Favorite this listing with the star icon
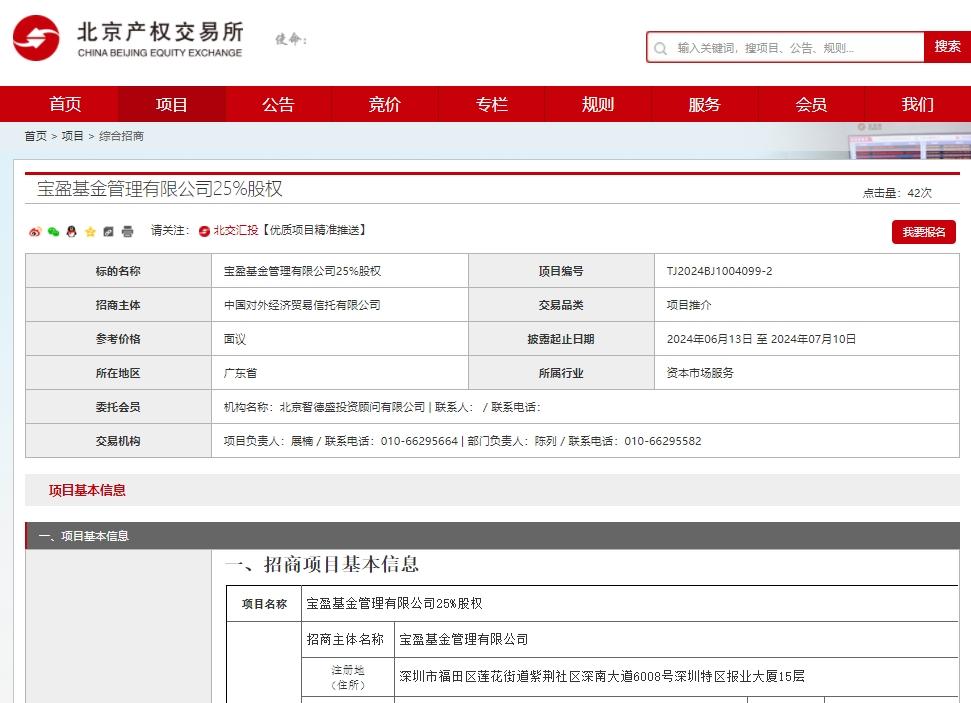 point(89,231)
